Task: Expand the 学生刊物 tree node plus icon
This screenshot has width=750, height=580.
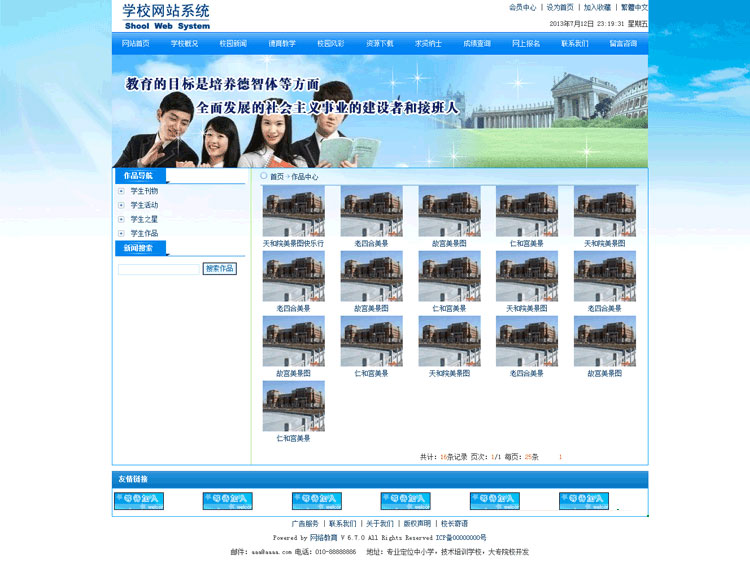Action: pyautogui.click(x=121, y=191)
